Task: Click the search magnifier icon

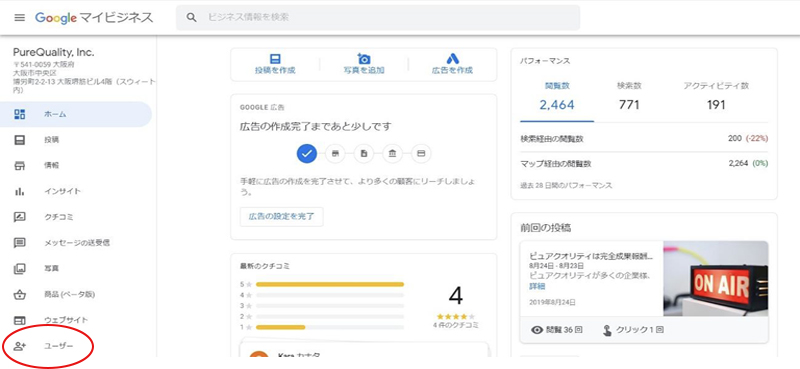Action: 191,18
